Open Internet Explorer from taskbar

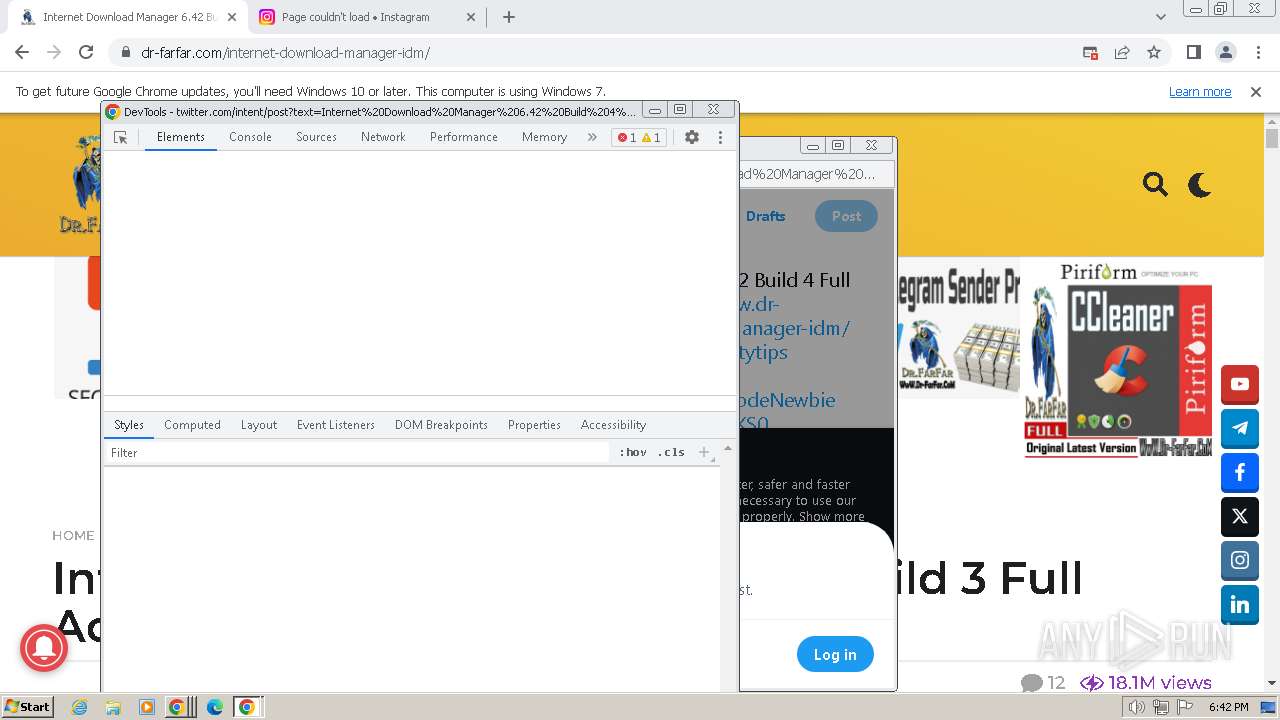[x=80, y=707]
